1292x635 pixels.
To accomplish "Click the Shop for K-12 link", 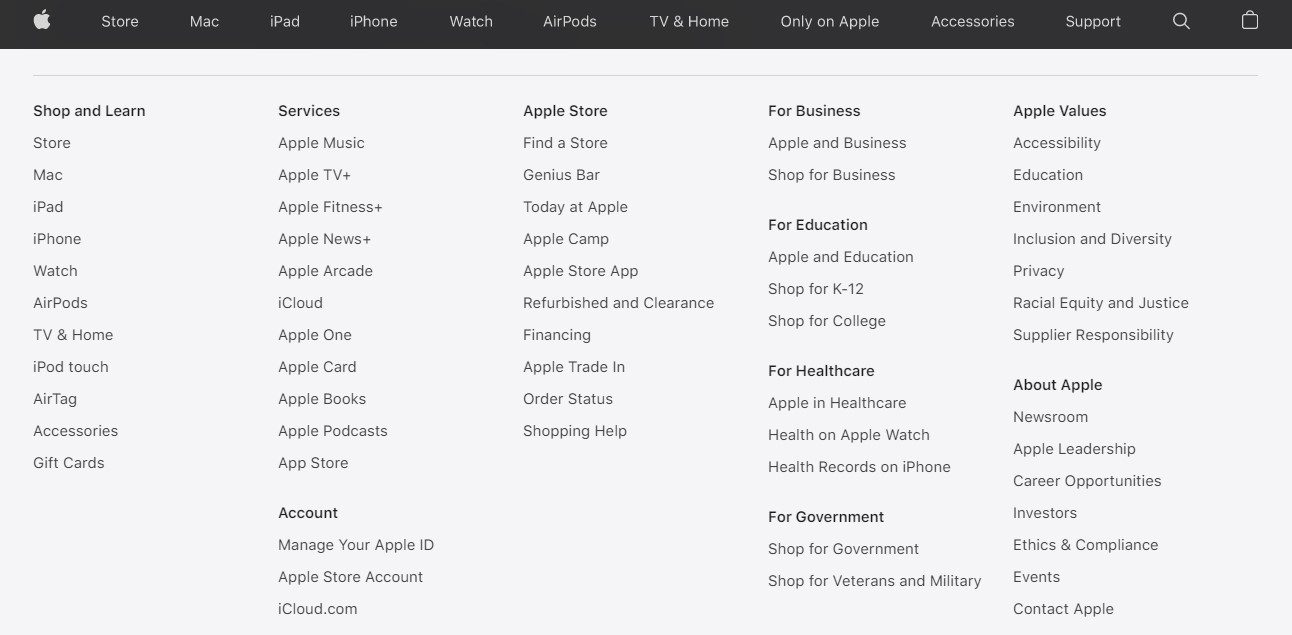I will coord(816,288).
